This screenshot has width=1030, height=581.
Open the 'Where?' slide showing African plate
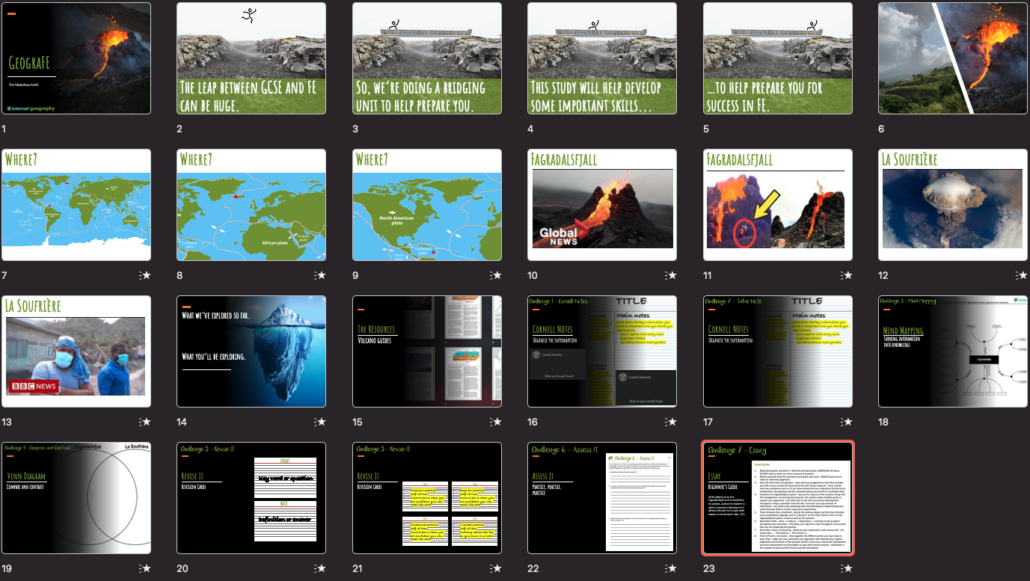tap(251, 205)
